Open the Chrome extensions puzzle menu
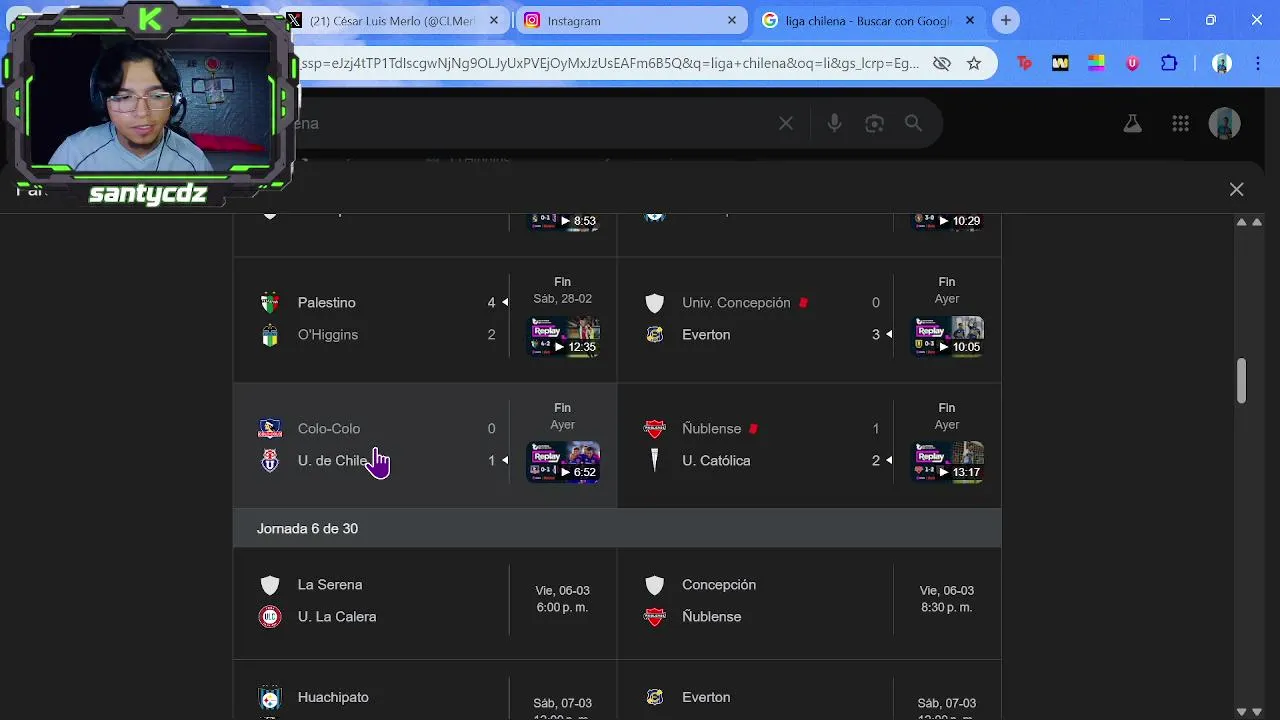Screen dimensions: 1280x720 [1169, 63]
